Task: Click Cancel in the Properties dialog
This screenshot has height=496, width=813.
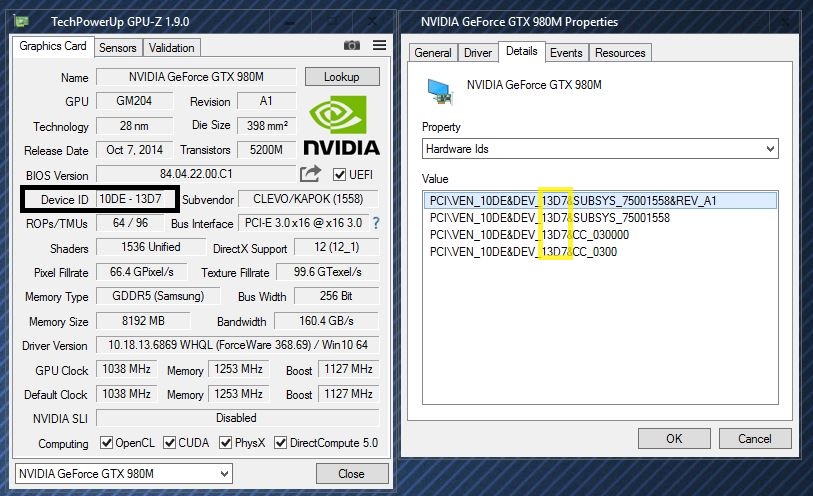Action: (x=755, y=439)
